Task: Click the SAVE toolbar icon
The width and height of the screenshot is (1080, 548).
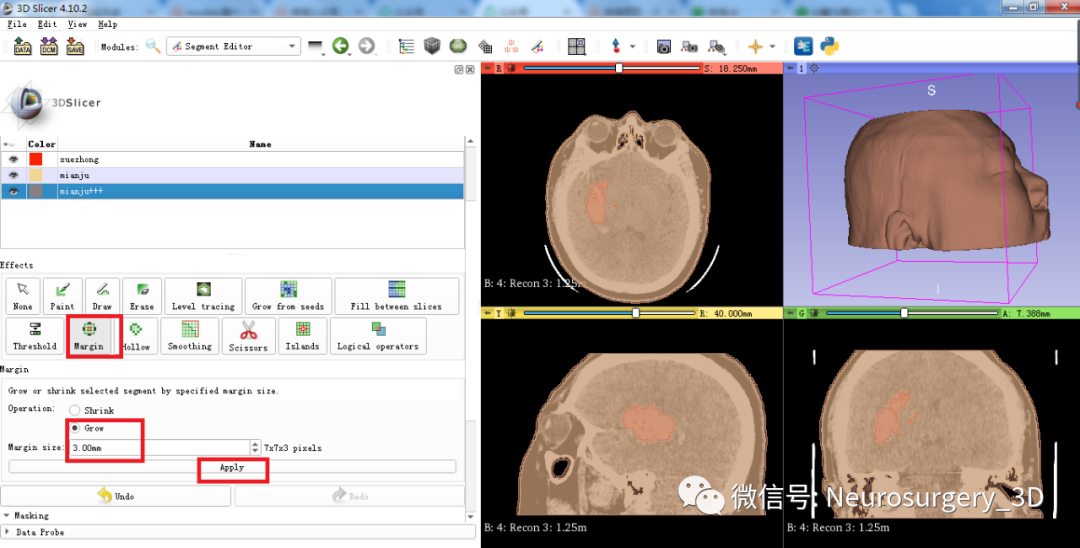Action: (x=75, y=47)
